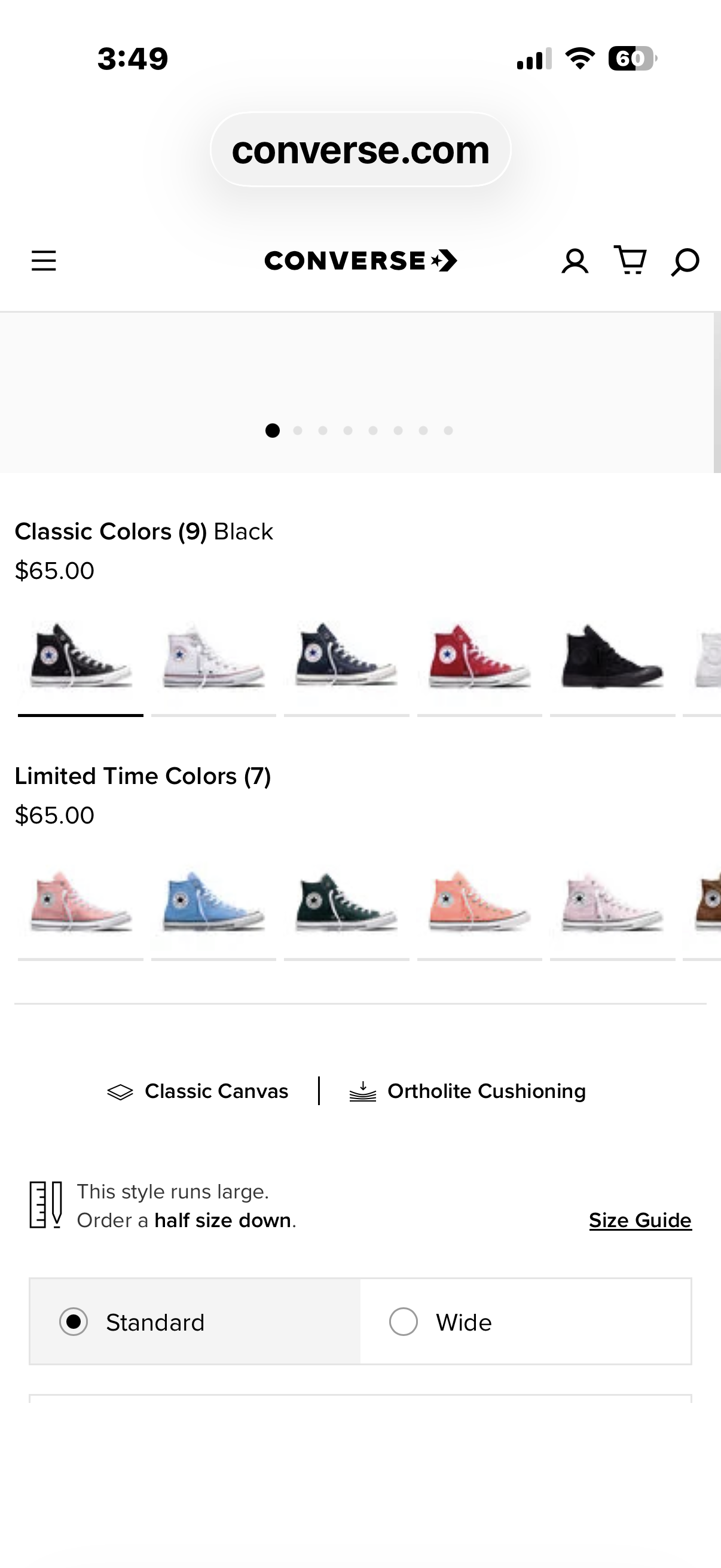Viewport: 721px width, 1568px height.
Task: Tap the converse.com address bar
Action: pos(361,150)
